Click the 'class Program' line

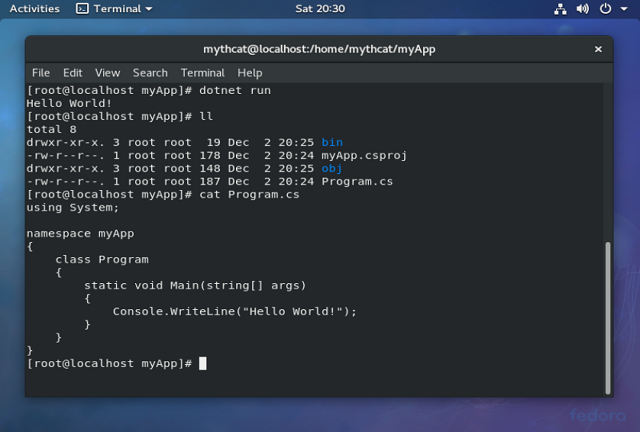click(x=102, y=260)
